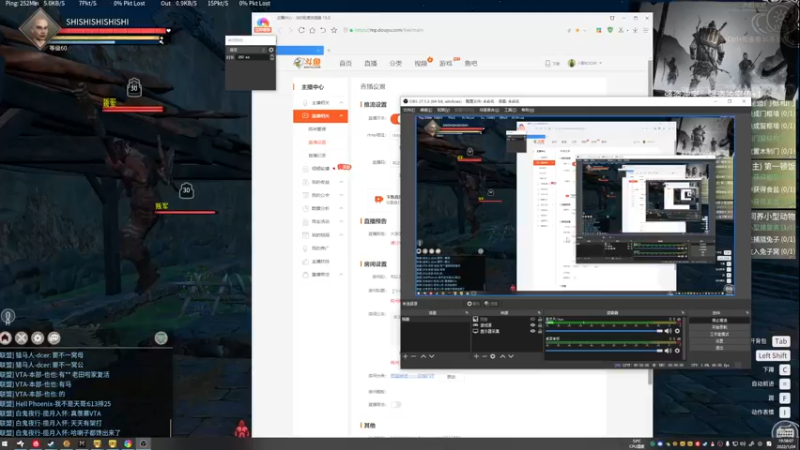800x450 pixels.
Task: Toggle the orange live stream switch
Action: (x=395, y=119)
